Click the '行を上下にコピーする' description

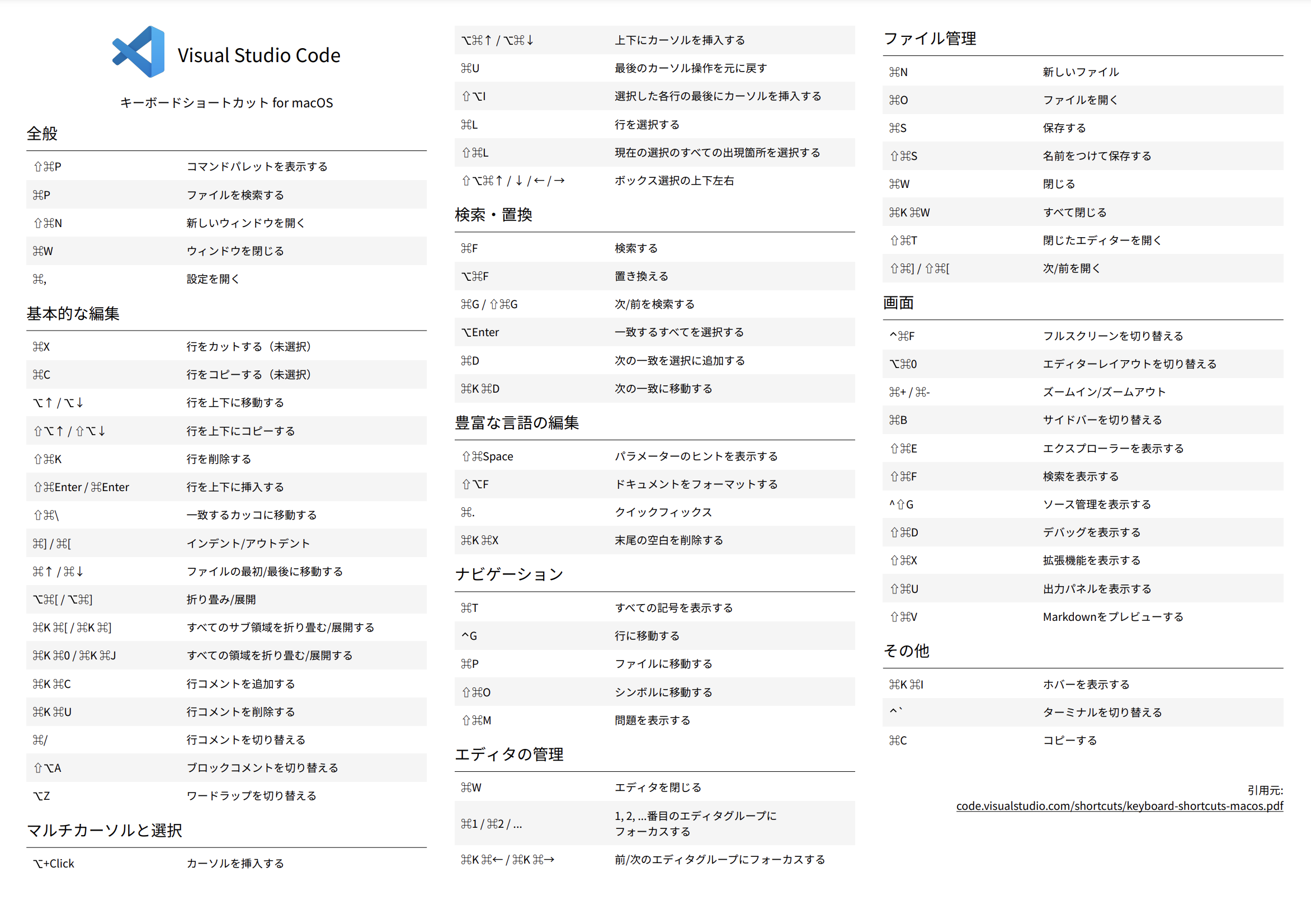tap(240, 431)
